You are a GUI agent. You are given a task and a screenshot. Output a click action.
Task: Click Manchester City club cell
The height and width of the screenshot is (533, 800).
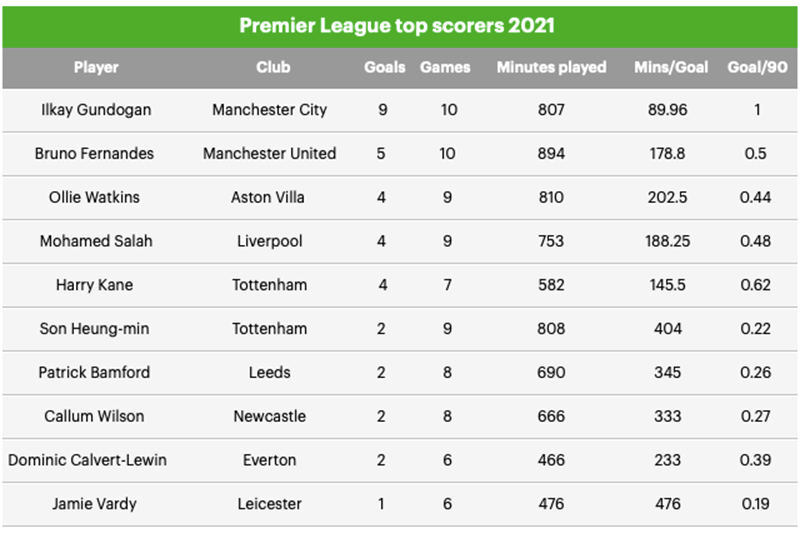269,110
